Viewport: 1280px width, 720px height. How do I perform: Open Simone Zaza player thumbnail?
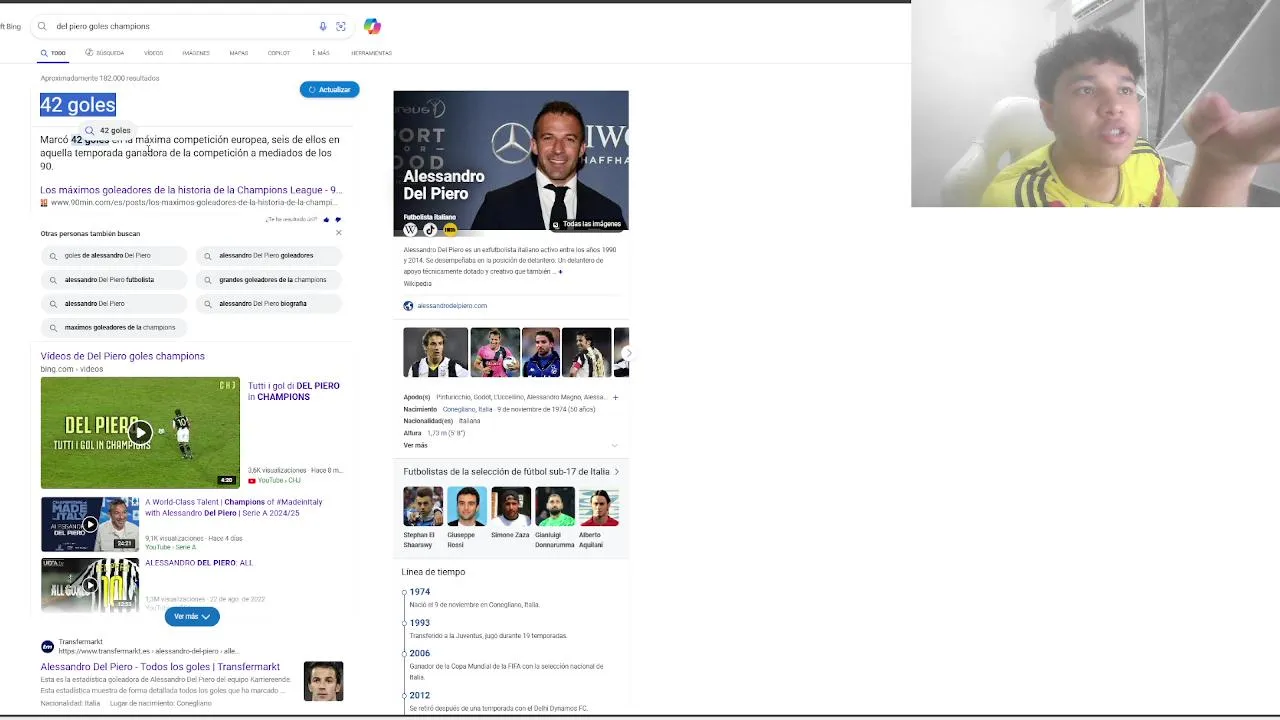tap(510, 507)
